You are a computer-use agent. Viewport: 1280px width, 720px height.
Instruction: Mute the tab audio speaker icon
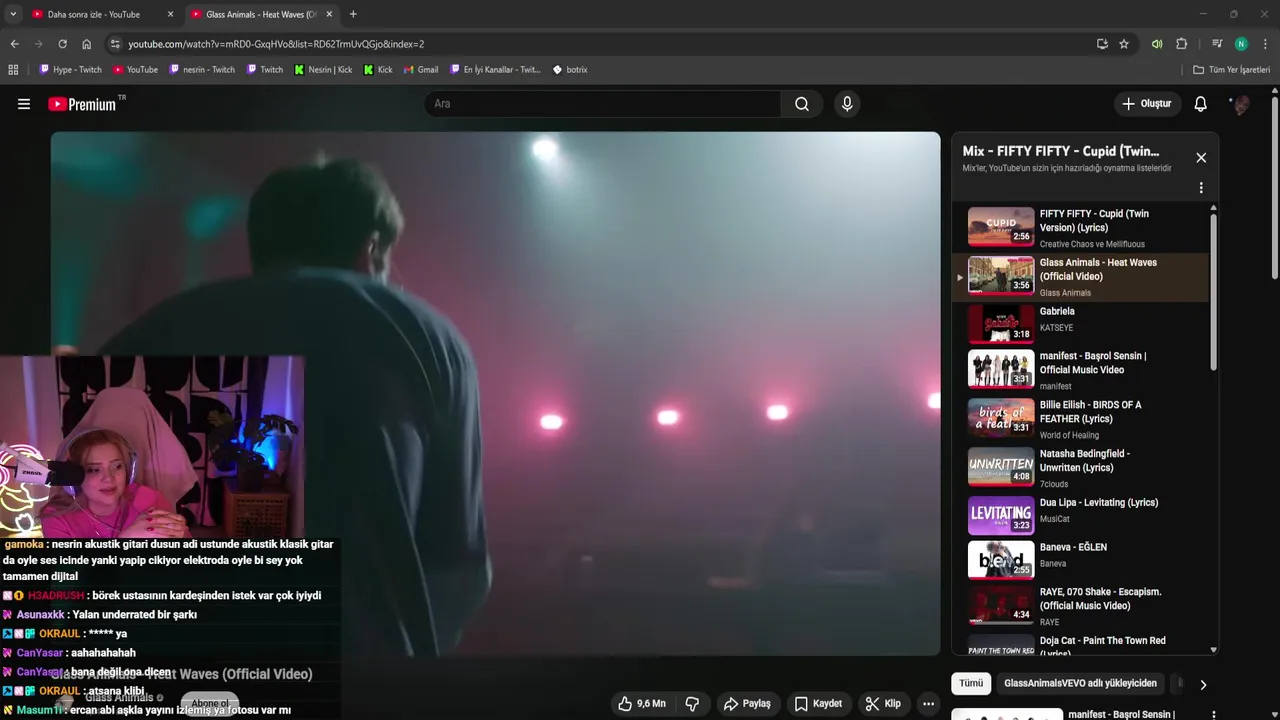click(x=1157, y=44)
